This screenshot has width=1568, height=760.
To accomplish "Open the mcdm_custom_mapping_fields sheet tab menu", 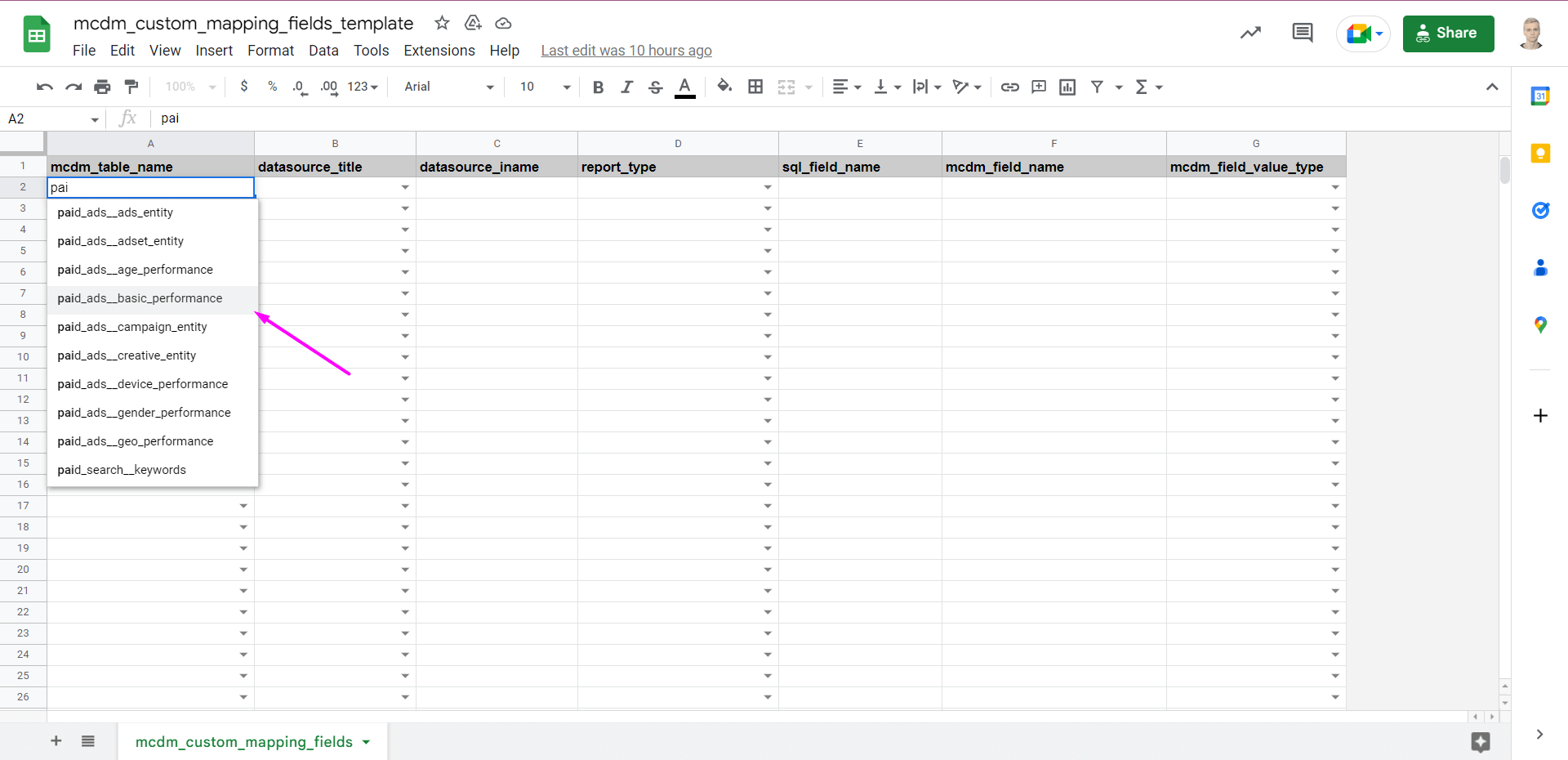I will [x=364, y=742].
